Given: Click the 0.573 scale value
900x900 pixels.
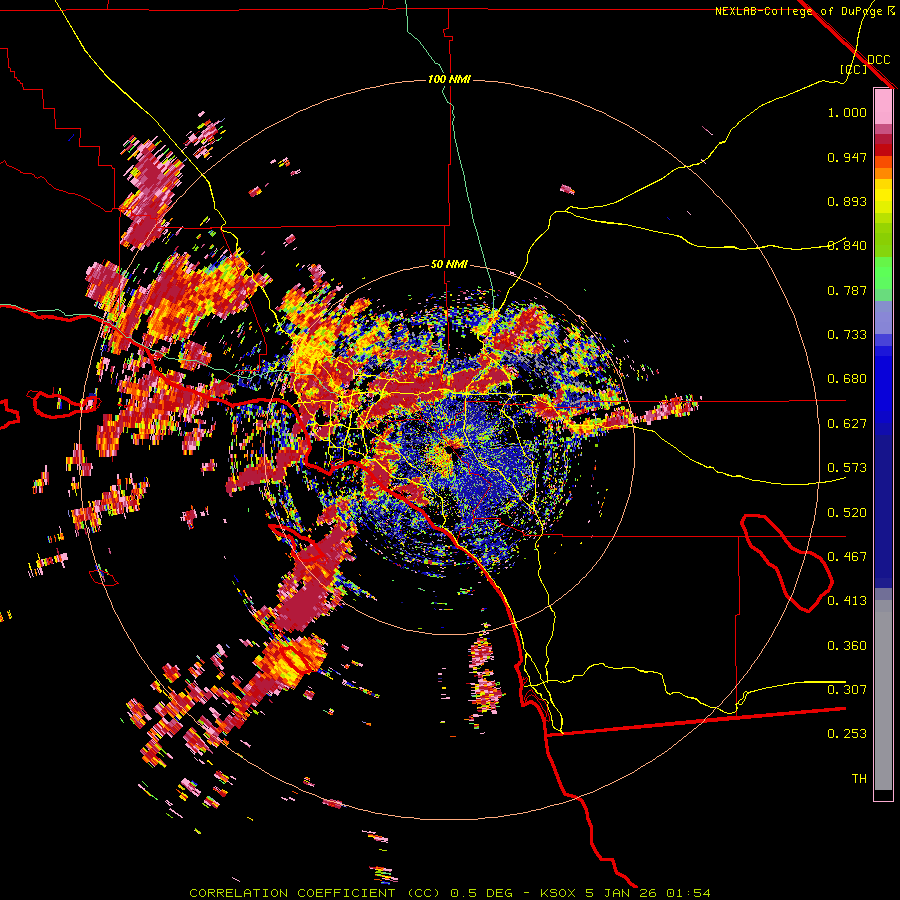Looking at the screenshot, I should tap(847, 468).
